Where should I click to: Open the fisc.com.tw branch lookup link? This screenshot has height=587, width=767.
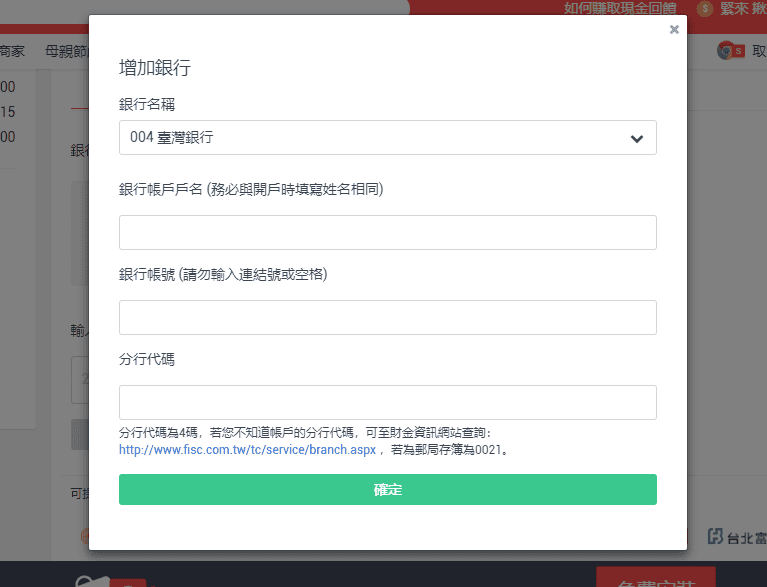coord(248,450)
